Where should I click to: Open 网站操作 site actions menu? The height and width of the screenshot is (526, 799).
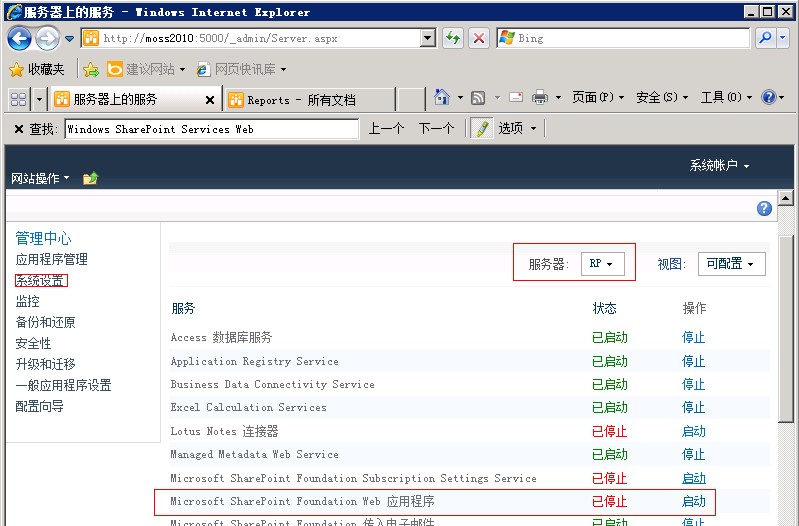pos(40,178)
